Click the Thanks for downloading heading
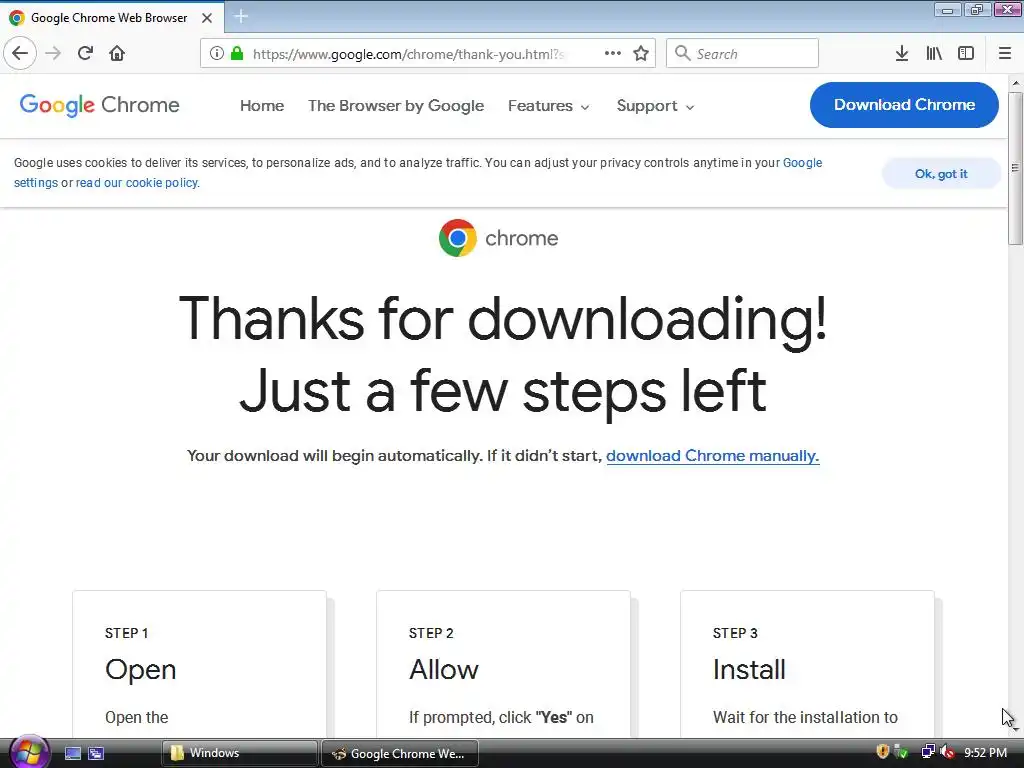1024x768 pixels. coord(503,355)
